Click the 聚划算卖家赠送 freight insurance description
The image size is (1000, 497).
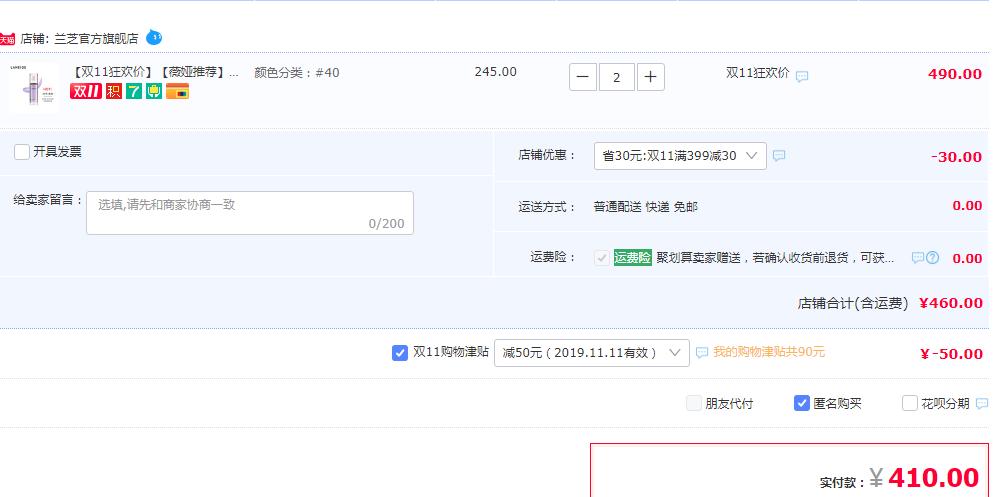775,258
